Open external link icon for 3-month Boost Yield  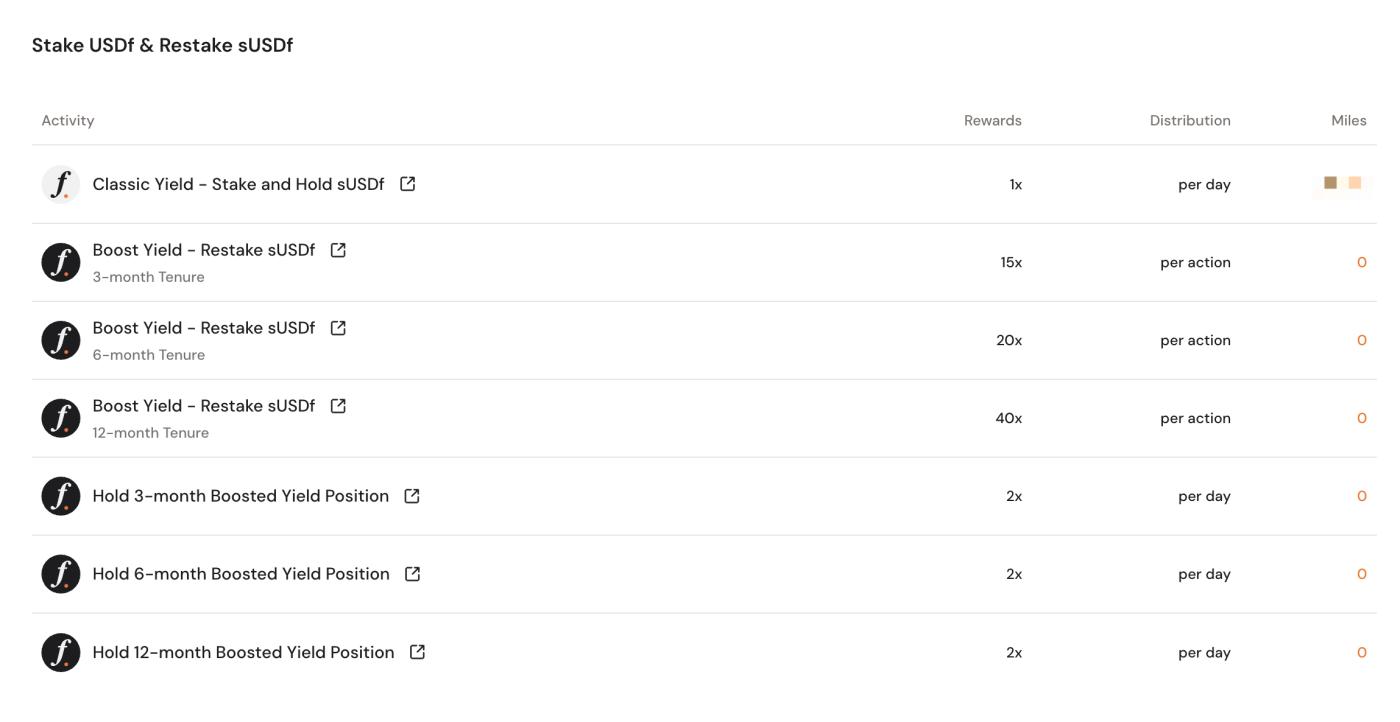coord(338,250)
